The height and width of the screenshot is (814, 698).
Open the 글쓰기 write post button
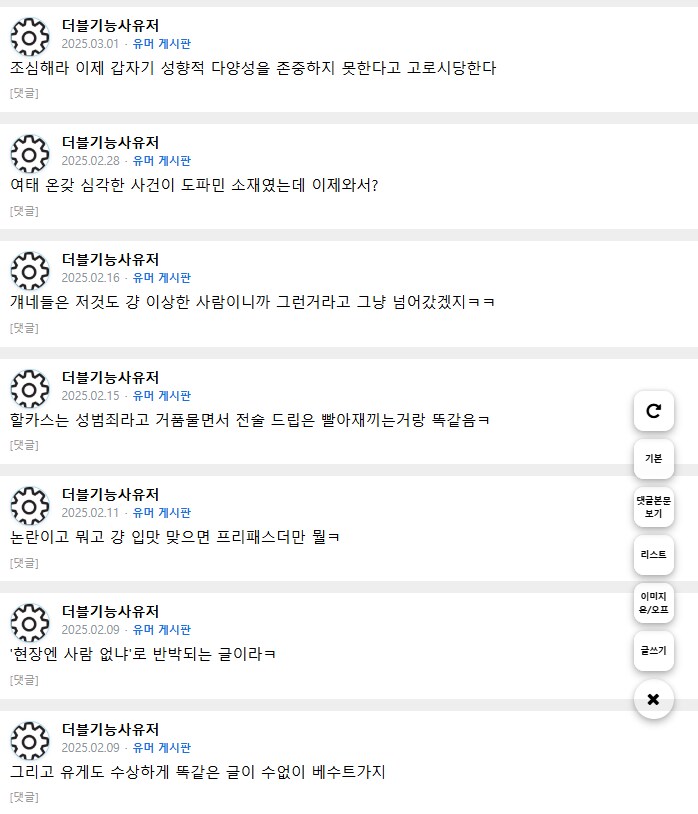click(x=653, y=651)
